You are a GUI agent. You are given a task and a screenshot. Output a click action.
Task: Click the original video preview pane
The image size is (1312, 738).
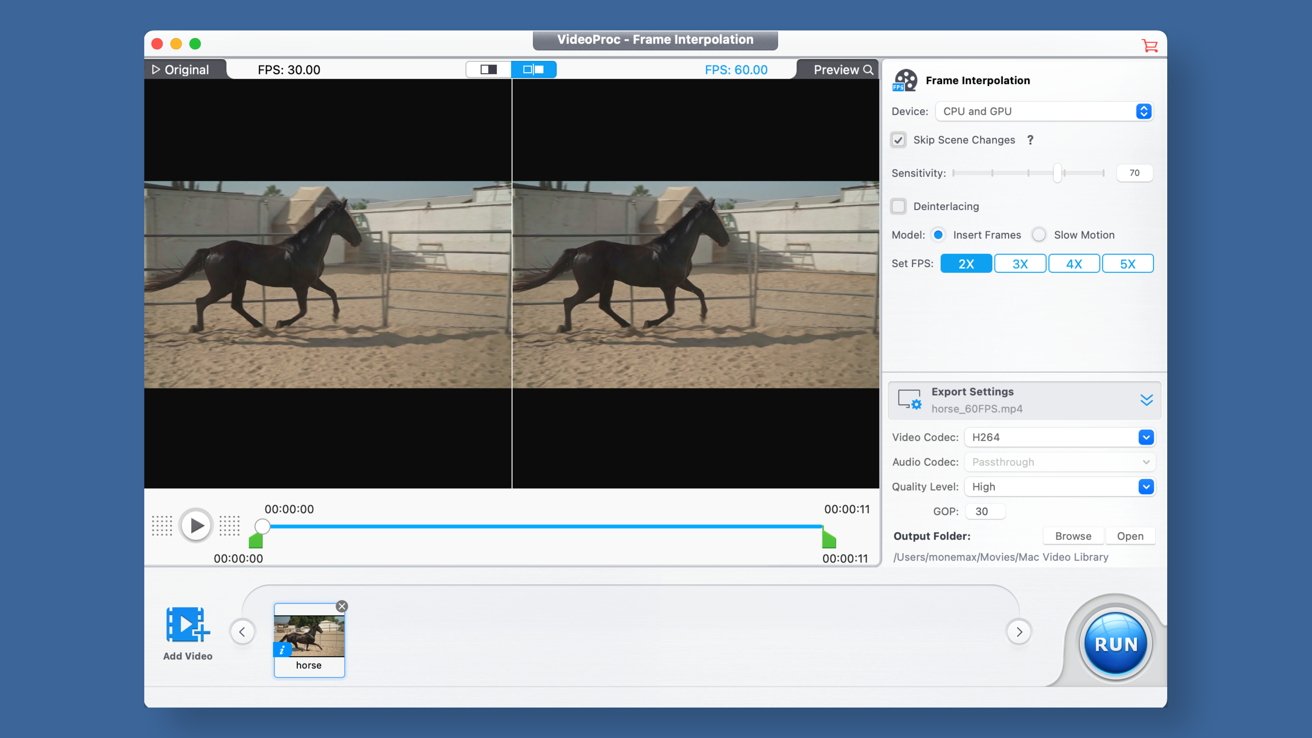[328, 284]
